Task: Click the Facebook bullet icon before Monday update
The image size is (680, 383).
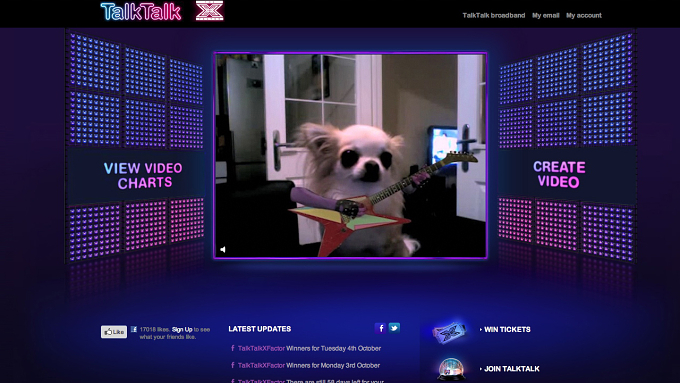Action: pos(233,365)
